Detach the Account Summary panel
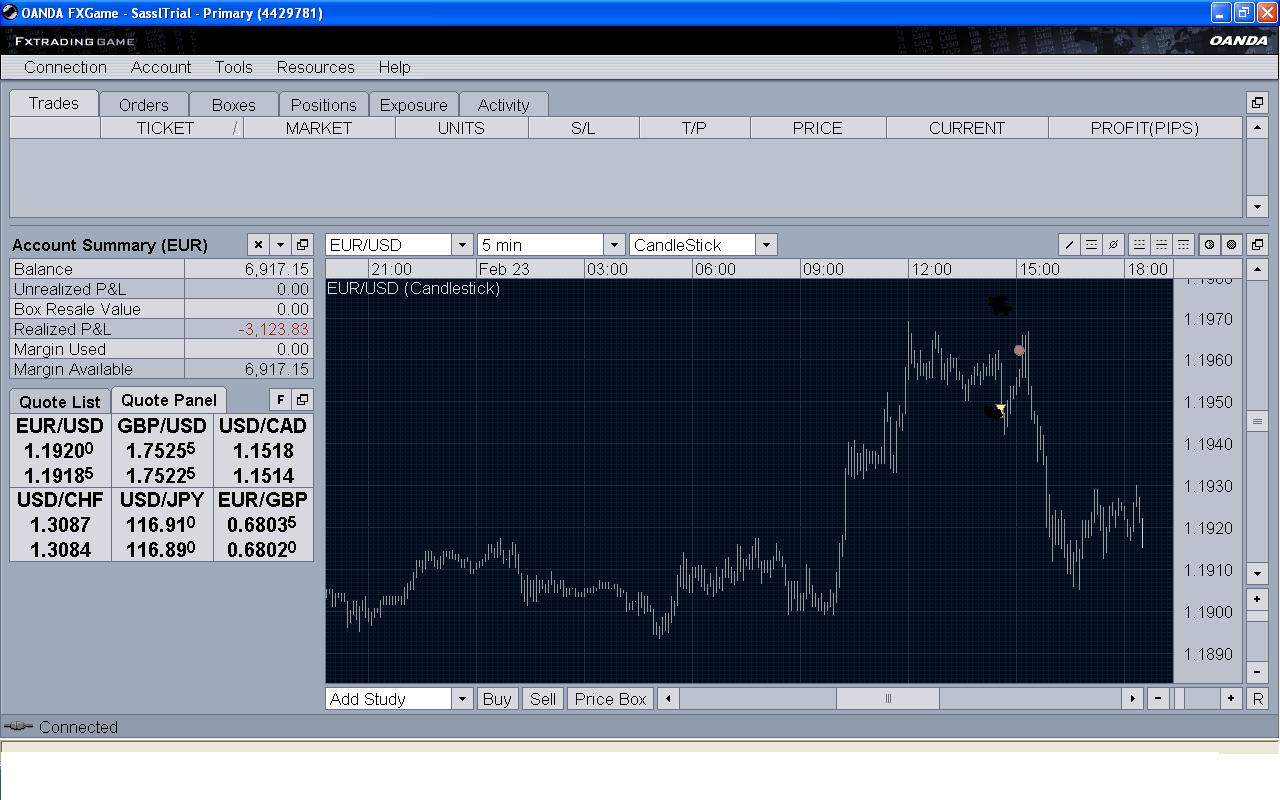Screen dimensions: 1280x800 click(302, 245)
